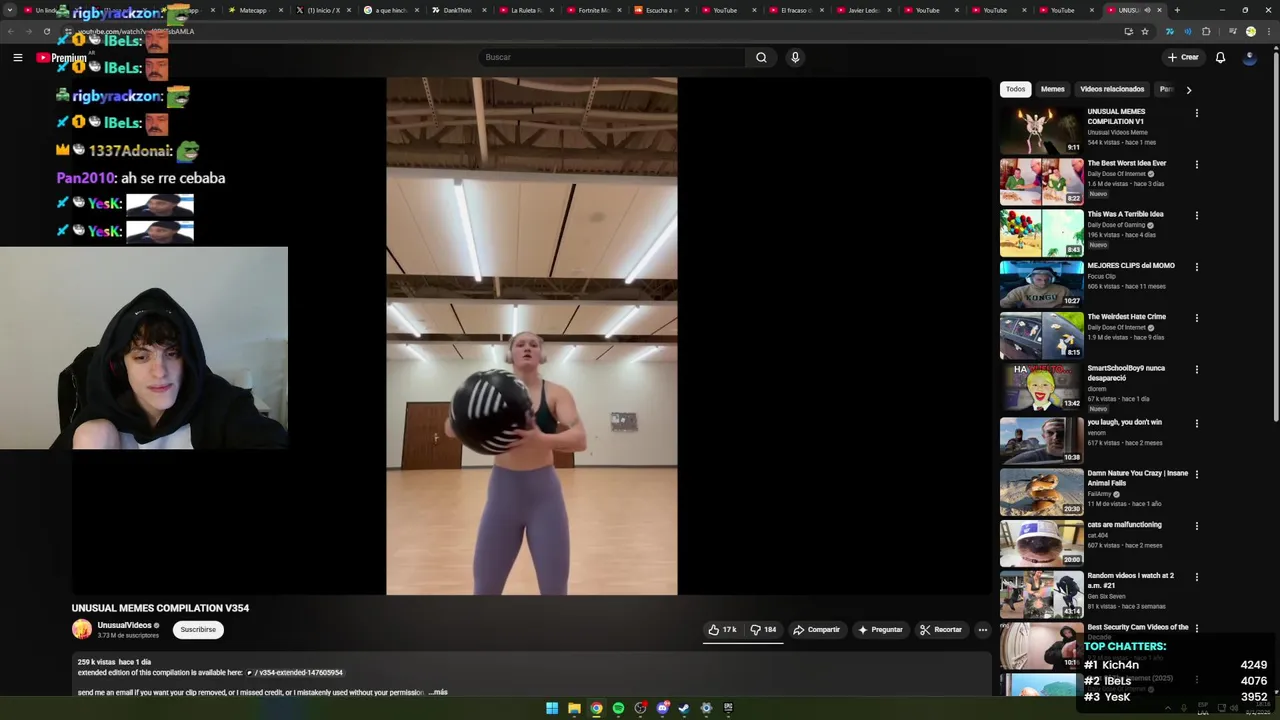
Task: Start voice search with microphone icon
Action: (x=795, y=57)
